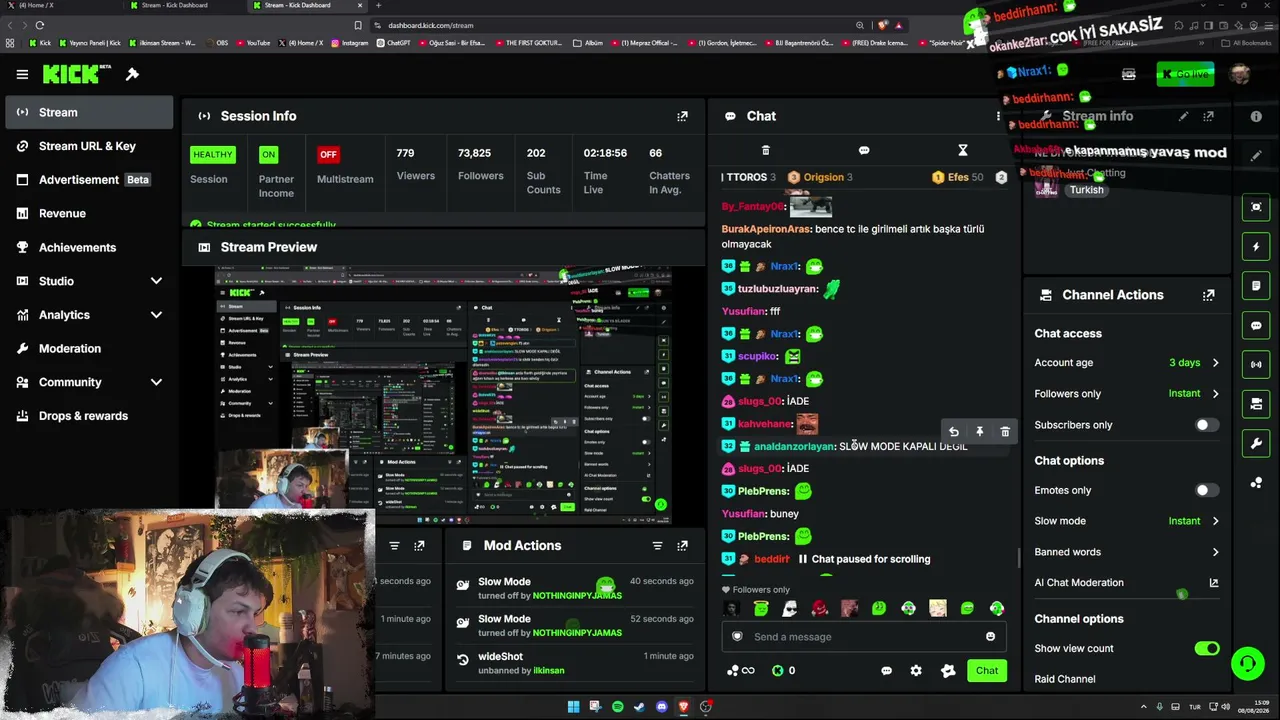1280x720 pixels.
Task: Click the Windows Start button
Action: tap(573, 707)
